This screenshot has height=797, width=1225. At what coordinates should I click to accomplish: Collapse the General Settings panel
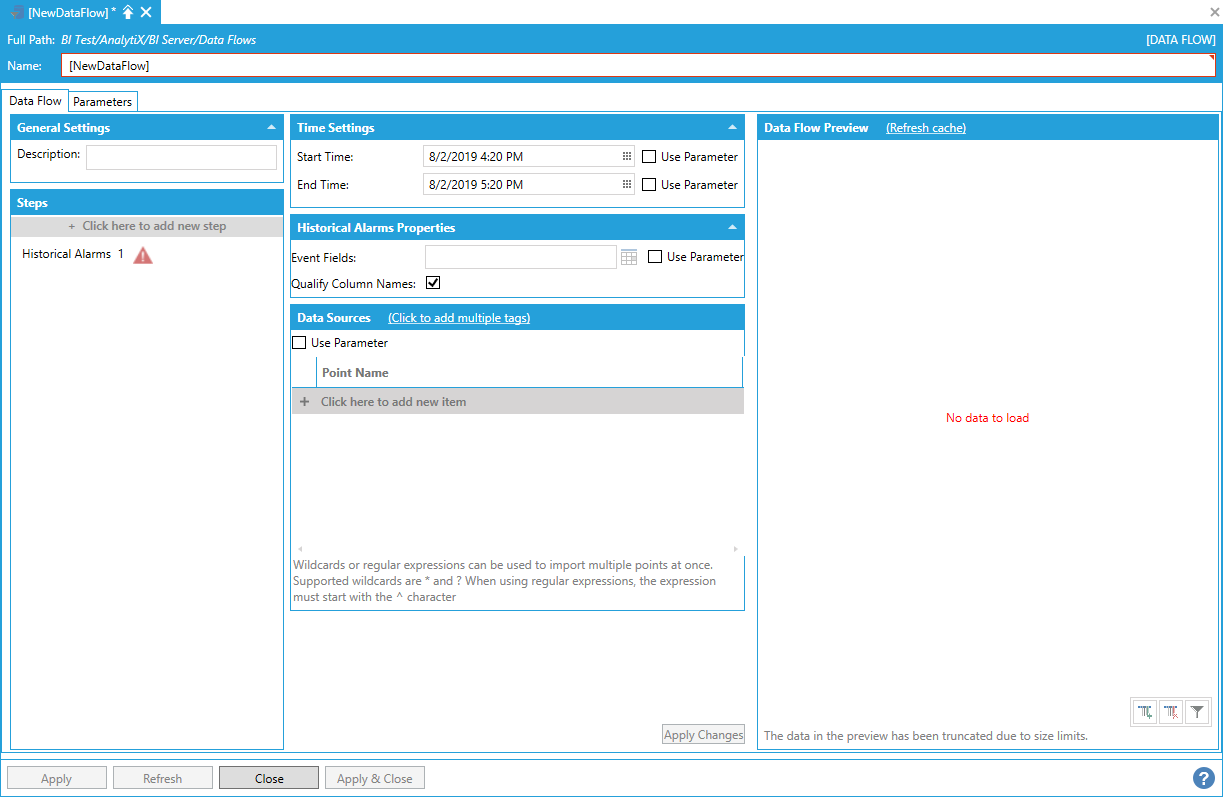(271, 128)
